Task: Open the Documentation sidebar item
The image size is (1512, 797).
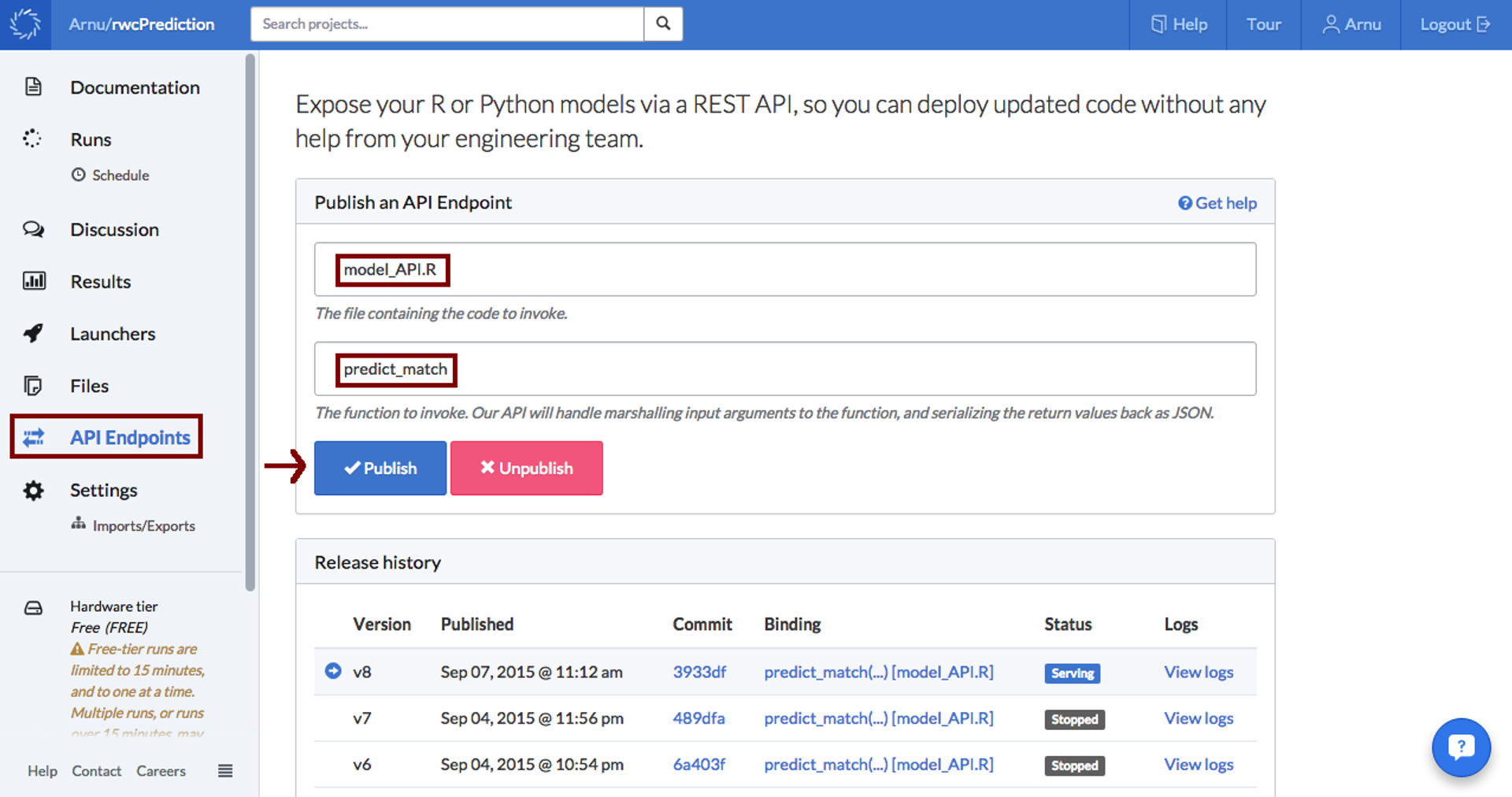Action: 135,87
